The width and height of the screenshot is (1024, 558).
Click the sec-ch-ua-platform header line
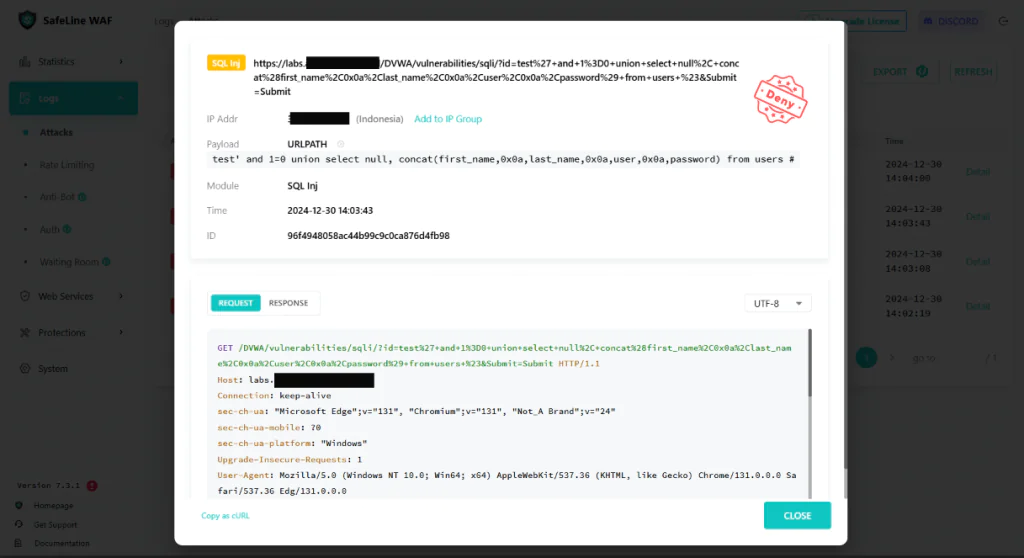point(292,443)
